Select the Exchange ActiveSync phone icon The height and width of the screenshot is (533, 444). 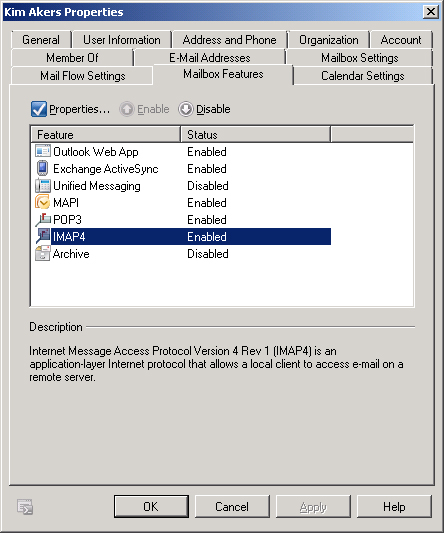click(42, 168)
